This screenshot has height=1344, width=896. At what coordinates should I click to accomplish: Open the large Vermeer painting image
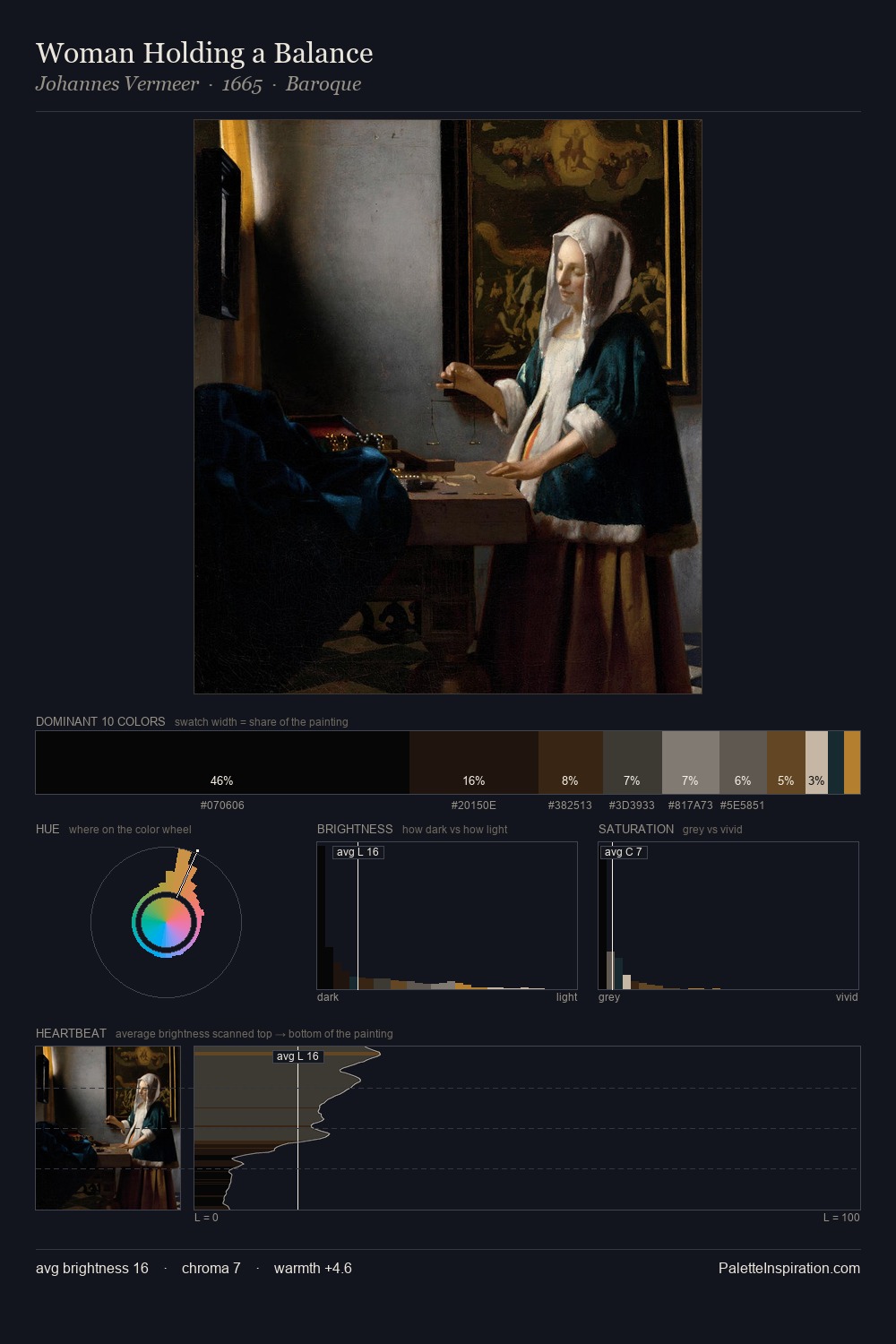click(448, 407)
